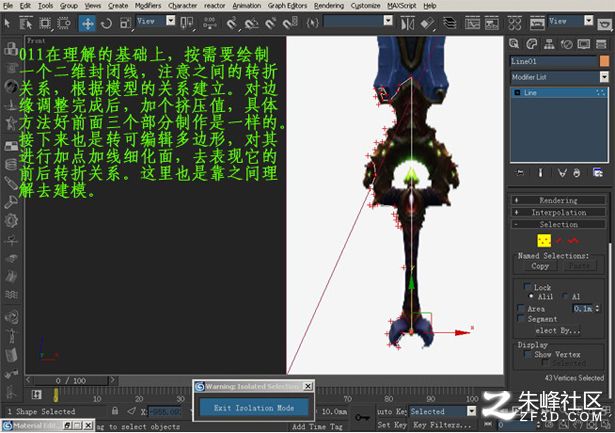
Task: Select the All radio button
Action: [x=564, y=296]
